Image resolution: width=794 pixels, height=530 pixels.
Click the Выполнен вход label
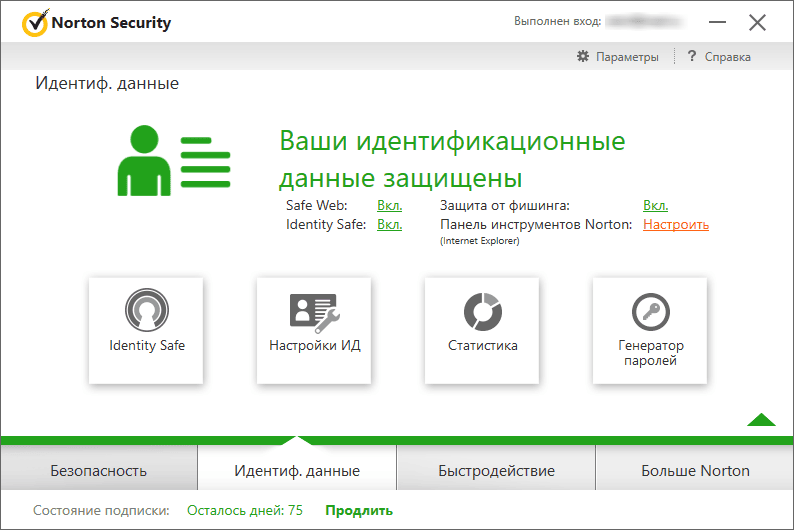pyautogui.click(x=558, y=21)
